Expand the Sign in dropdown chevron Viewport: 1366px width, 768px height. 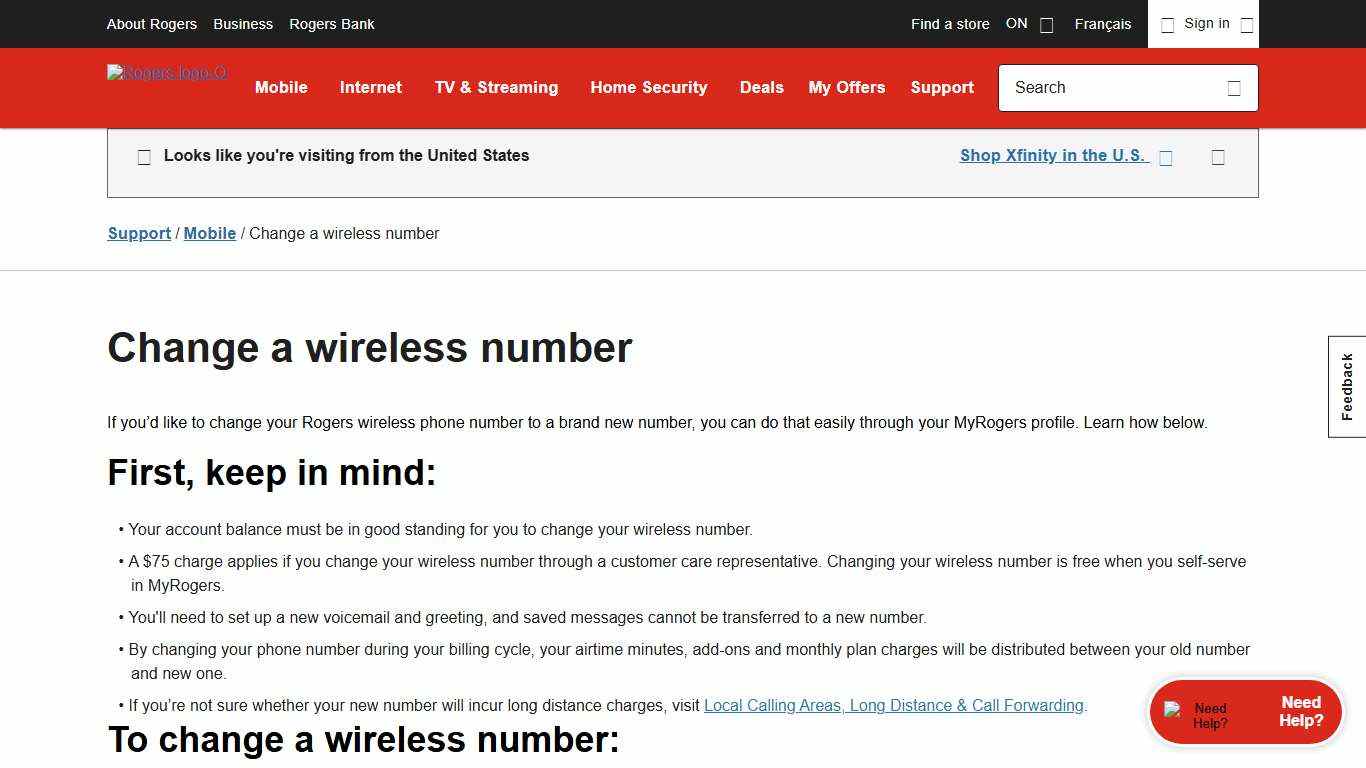tap(1247, 24)
